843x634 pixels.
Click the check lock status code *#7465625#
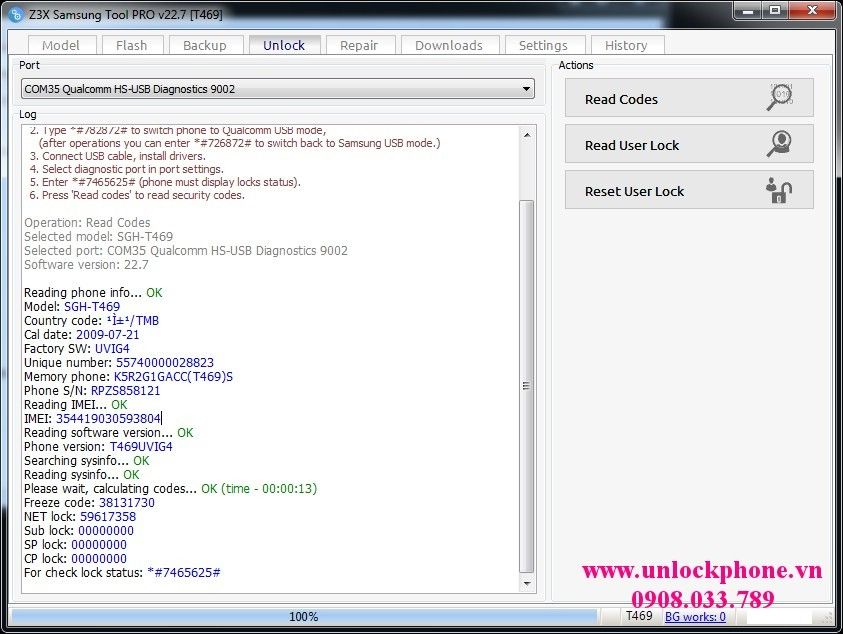tap(184, 573)
